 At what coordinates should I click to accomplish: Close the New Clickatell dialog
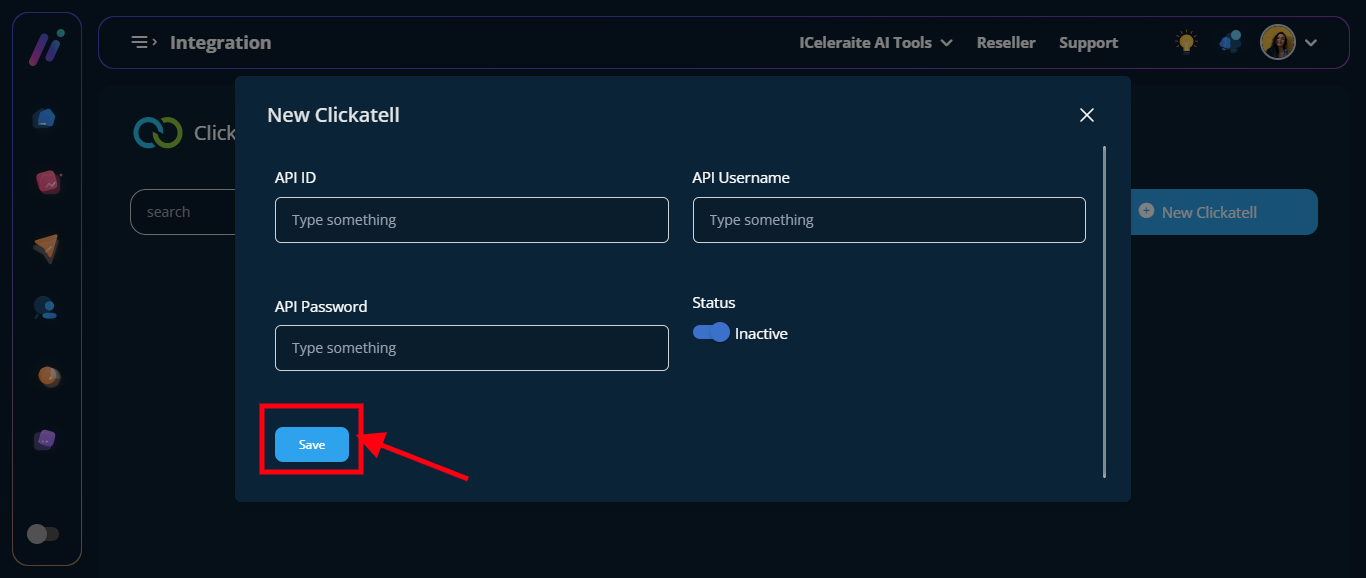point(1087,115)
